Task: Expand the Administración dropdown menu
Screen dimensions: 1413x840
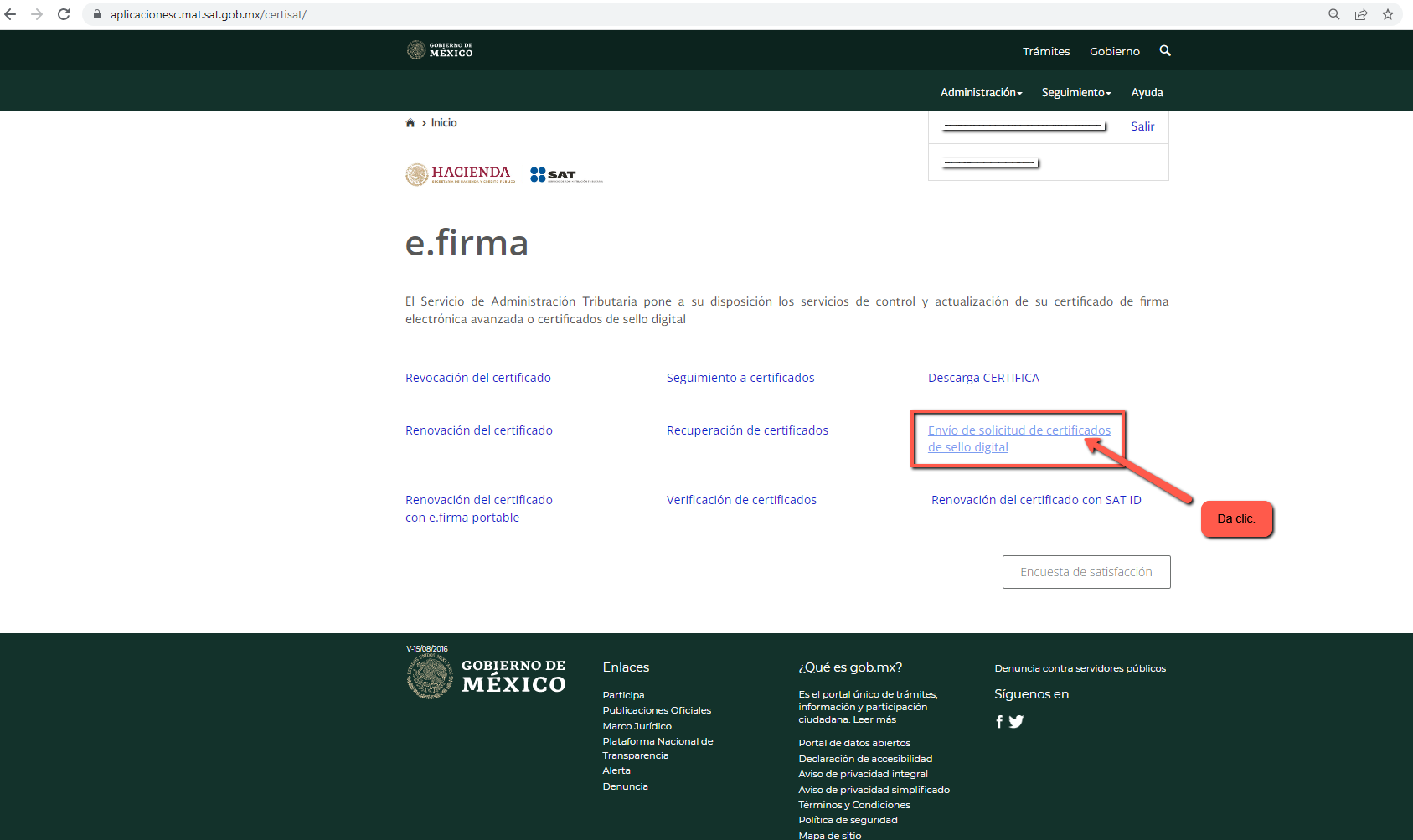Action: coord(981,93)
